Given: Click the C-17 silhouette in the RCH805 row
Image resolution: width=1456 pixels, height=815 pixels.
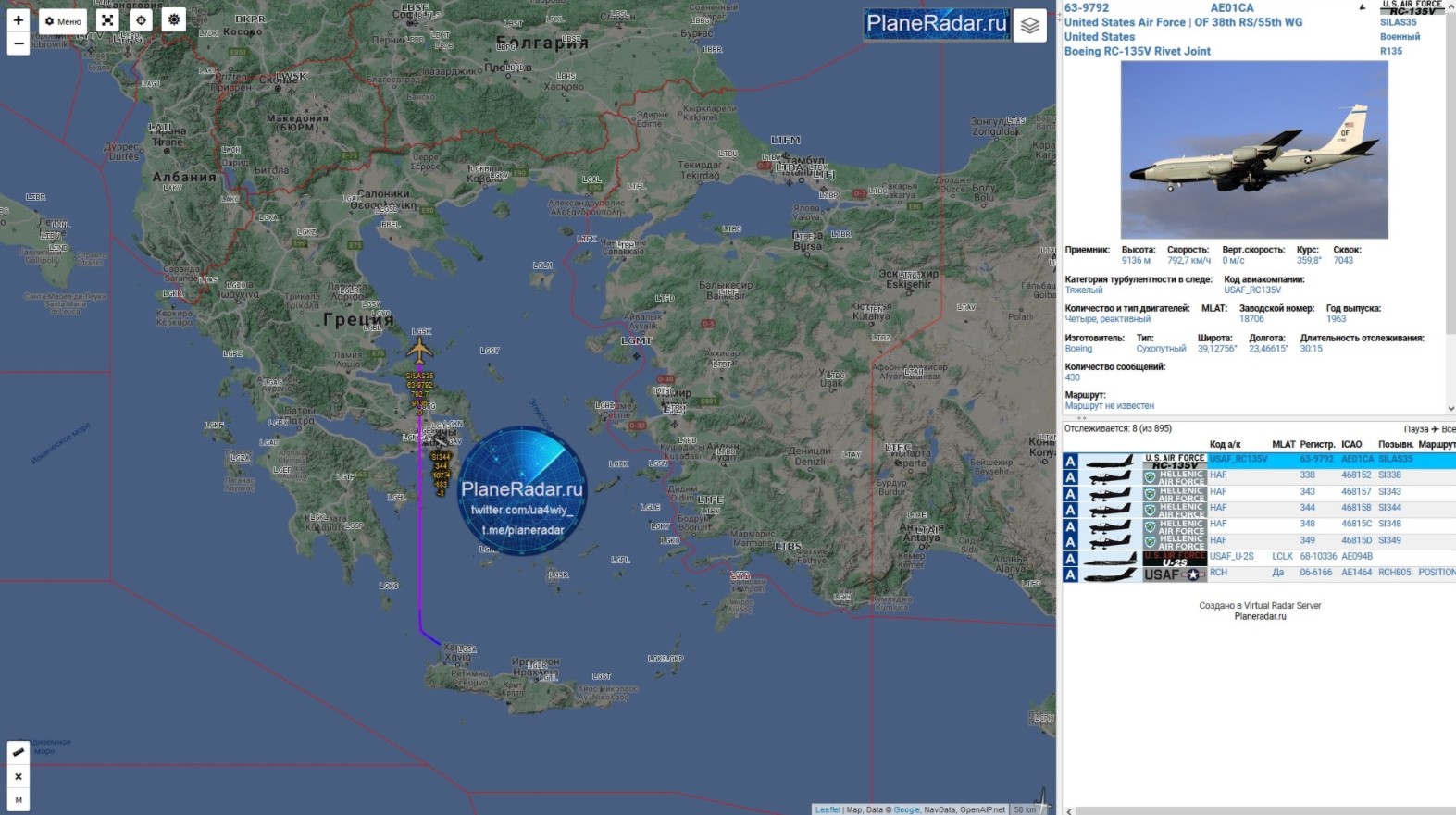Looking at the screenshot, I should click(1110, 574).
